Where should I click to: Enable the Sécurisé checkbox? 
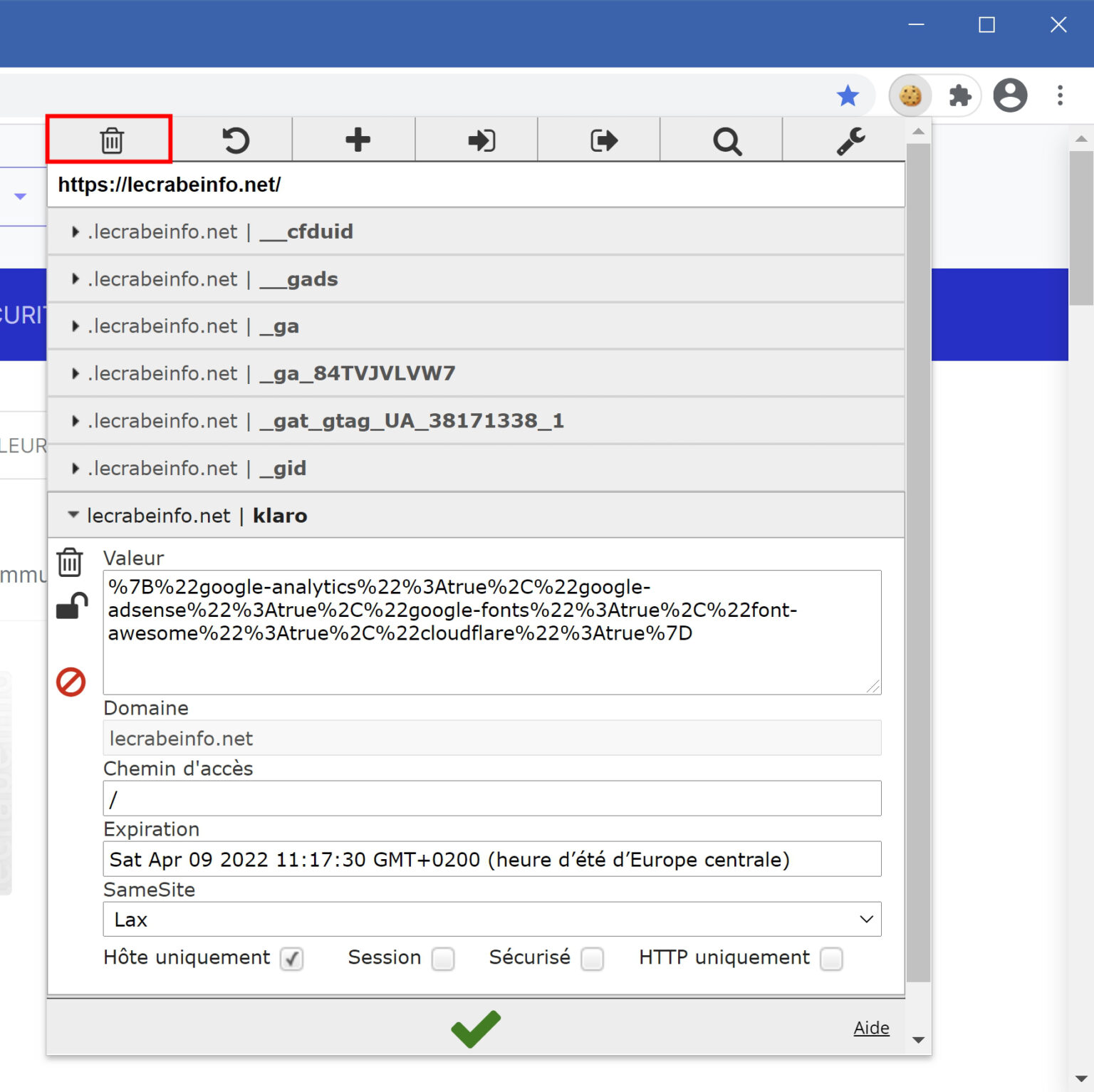coord(592,959)
